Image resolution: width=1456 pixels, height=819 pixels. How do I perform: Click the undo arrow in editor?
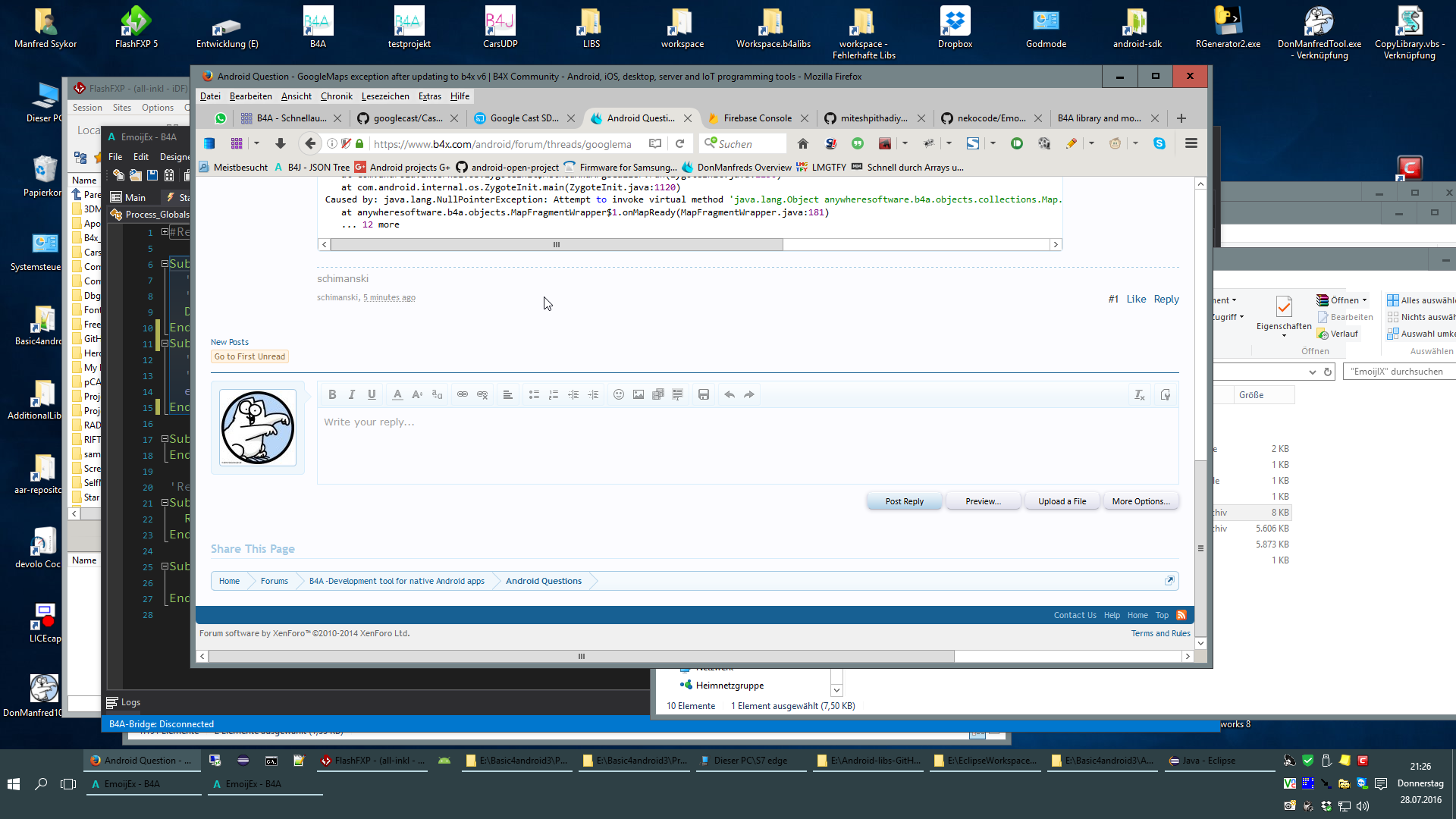pyautogui.click(x=730, y=394)
